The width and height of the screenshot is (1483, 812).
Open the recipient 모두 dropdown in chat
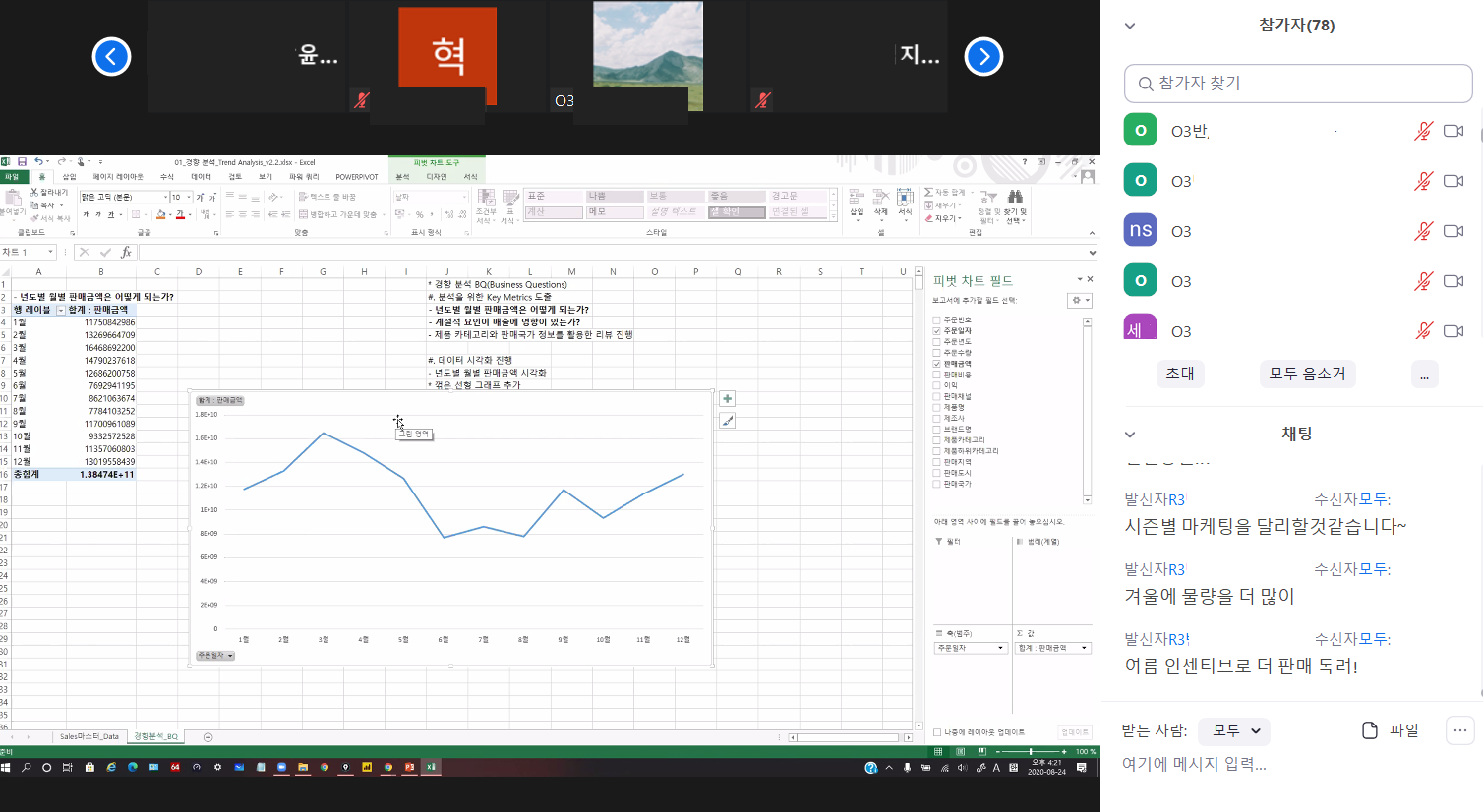(x=1236, y=731)
